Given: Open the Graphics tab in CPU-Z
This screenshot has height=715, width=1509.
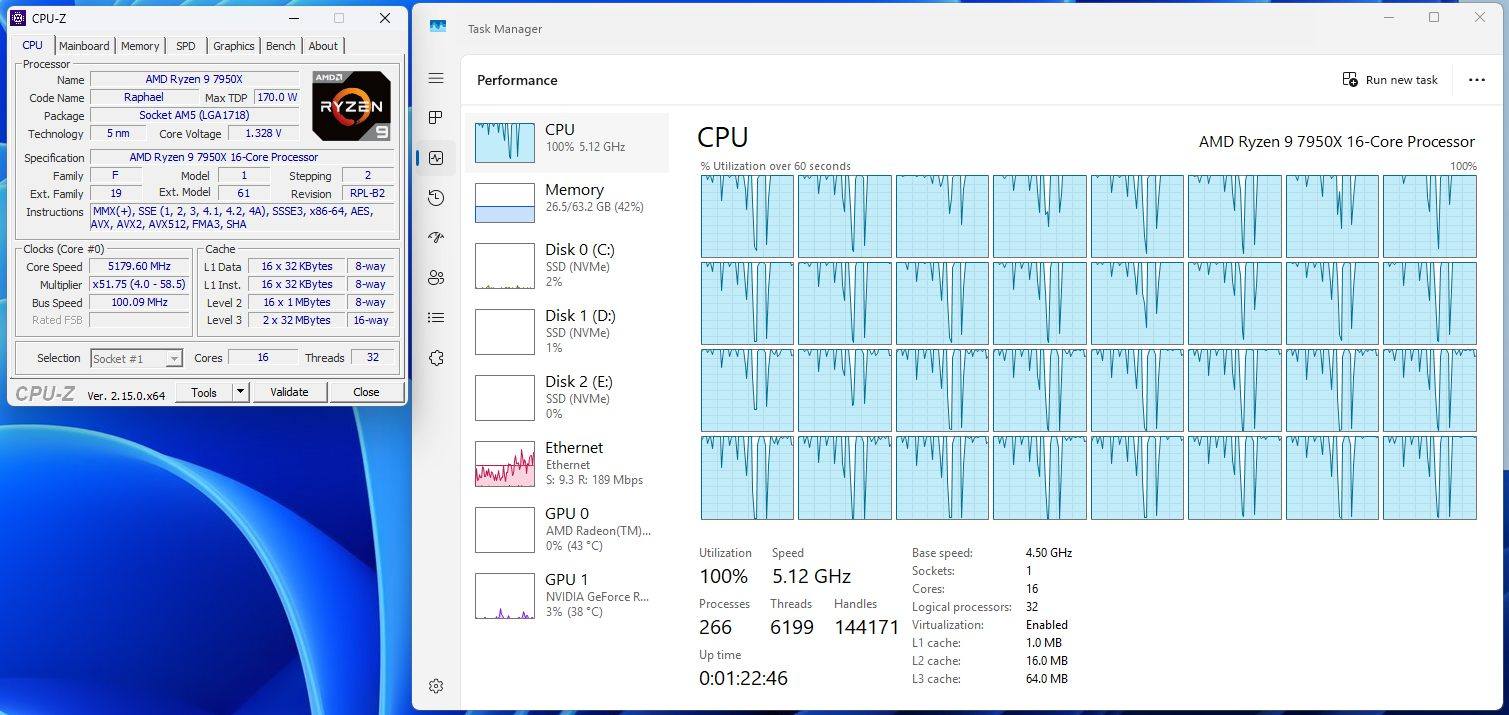Looking at the screenshot, I should (x=234, y=46).
